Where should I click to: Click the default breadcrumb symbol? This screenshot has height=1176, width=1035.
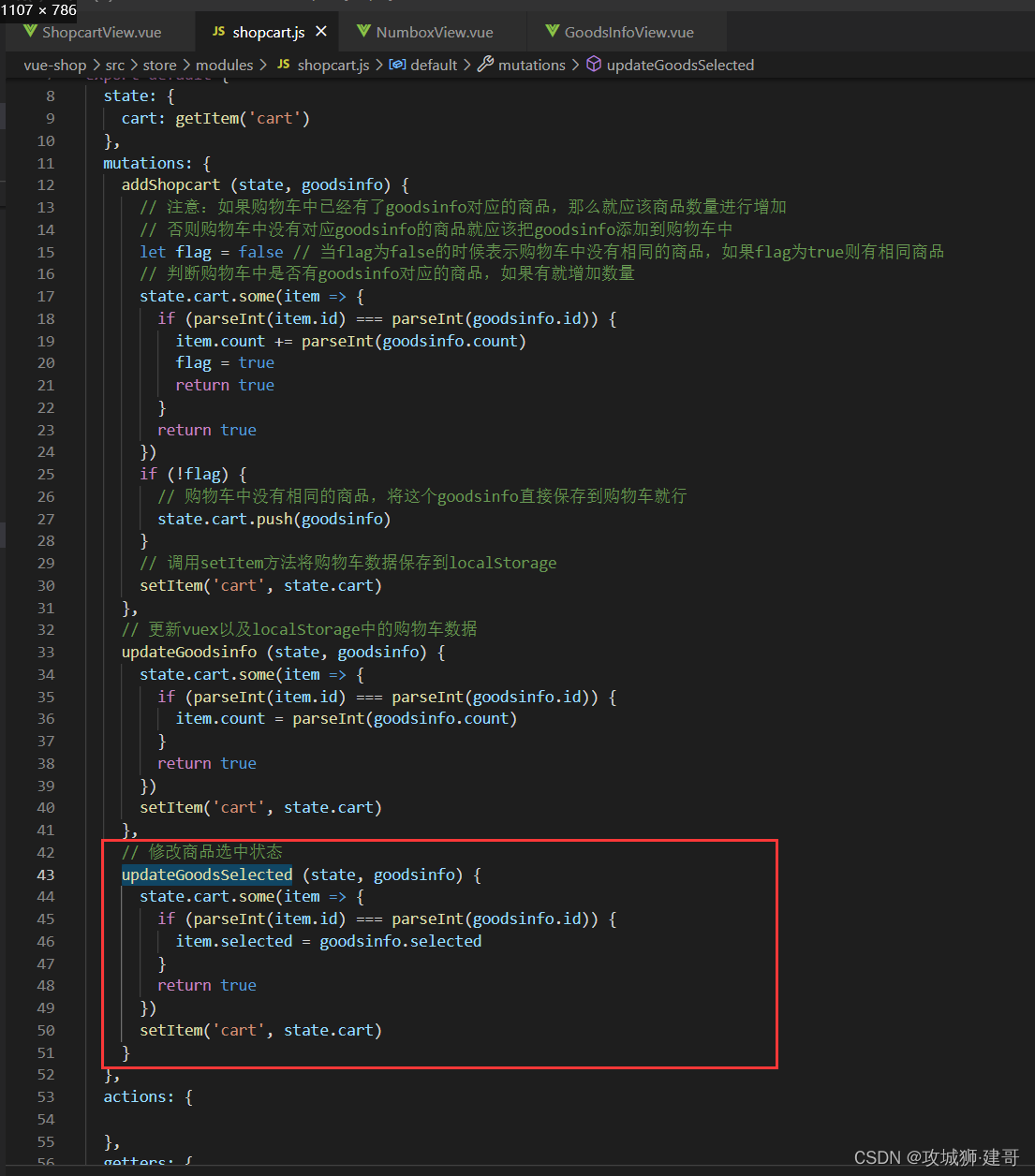coord(435,65)
